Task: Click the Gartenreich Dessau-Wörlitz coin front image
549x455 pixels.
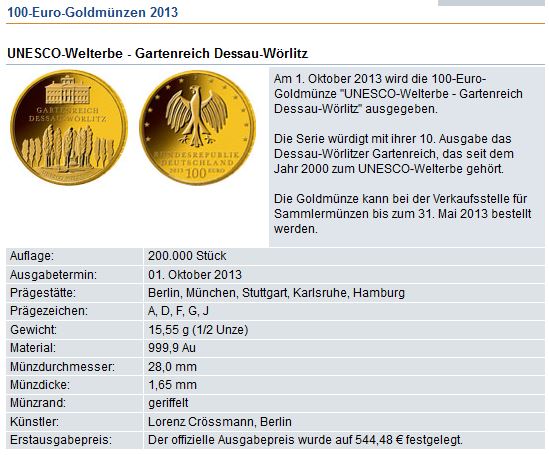Action: pyautogui.click(x=69, y=127)
